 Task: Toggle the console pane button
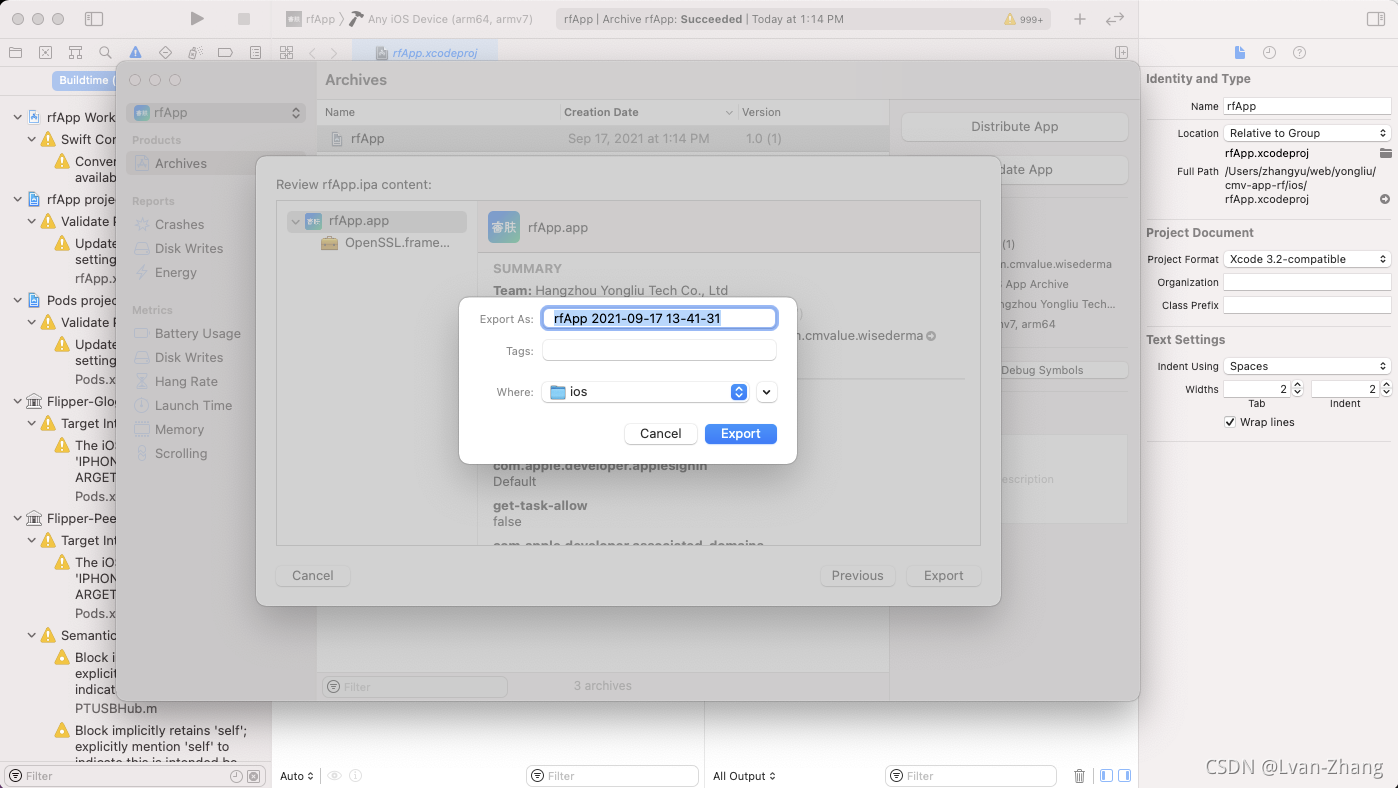click(1124, 775)
